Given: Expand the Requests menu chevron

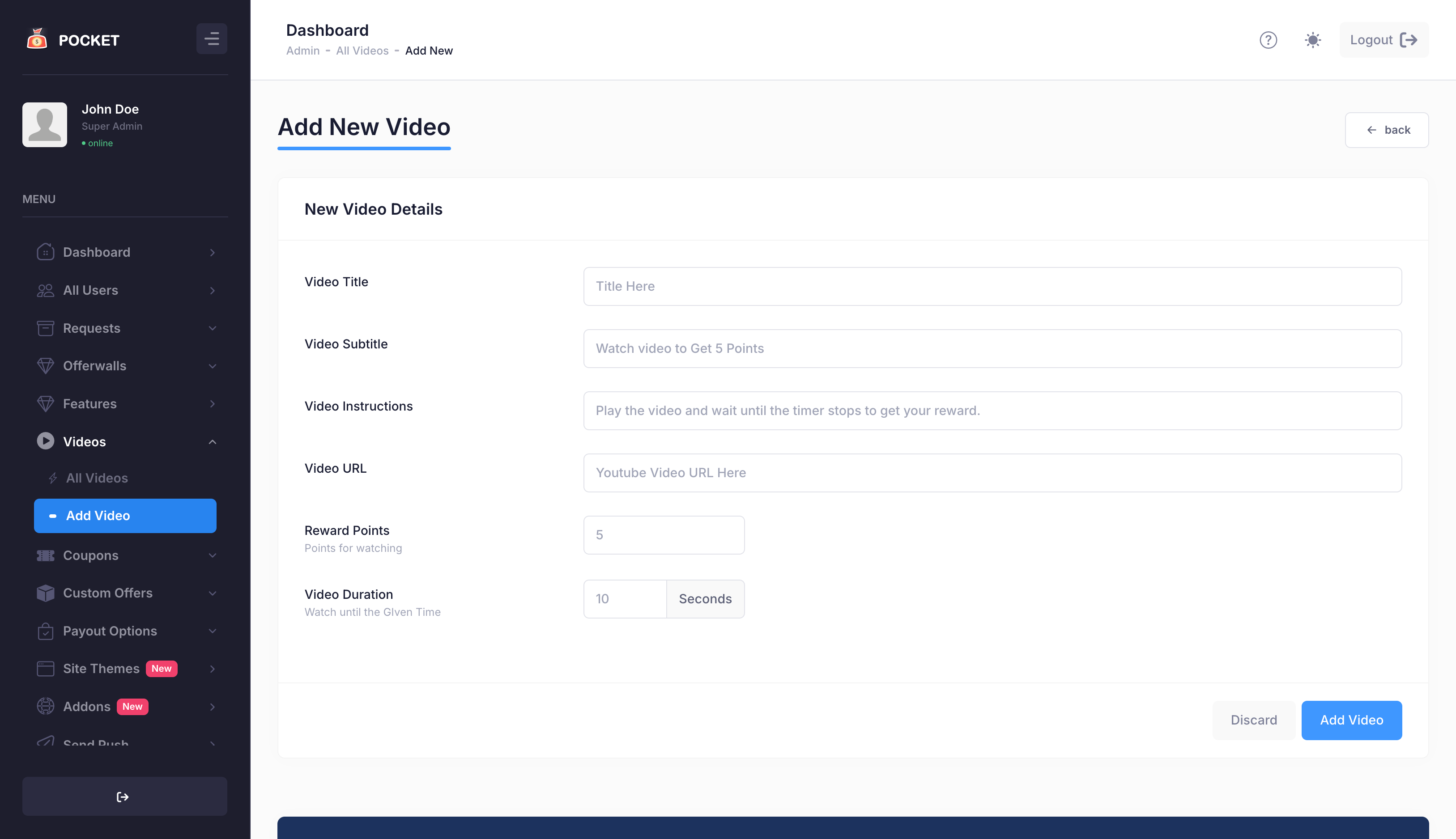Looking at the screenshot, I should (212, 328).
